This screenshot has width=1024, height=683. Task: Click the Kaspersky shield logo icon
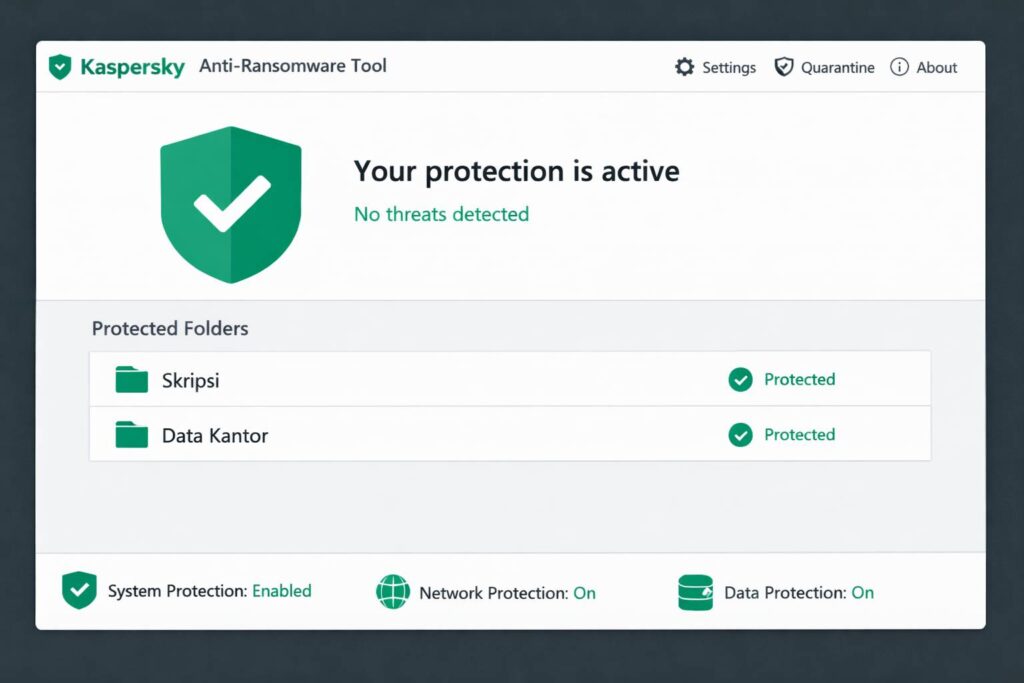tap(61, 67)
